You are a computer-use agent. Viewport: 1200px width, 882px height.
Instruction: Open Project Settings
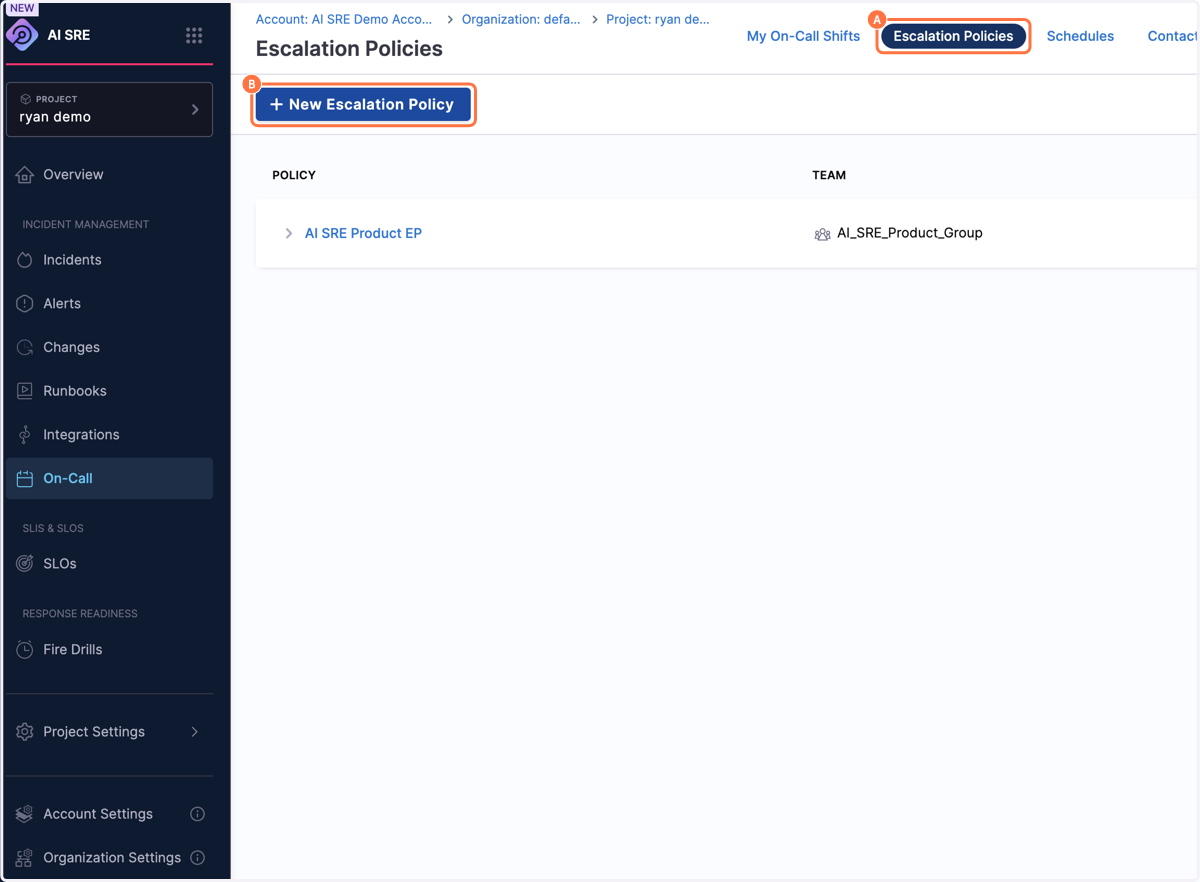pos(94,732)
